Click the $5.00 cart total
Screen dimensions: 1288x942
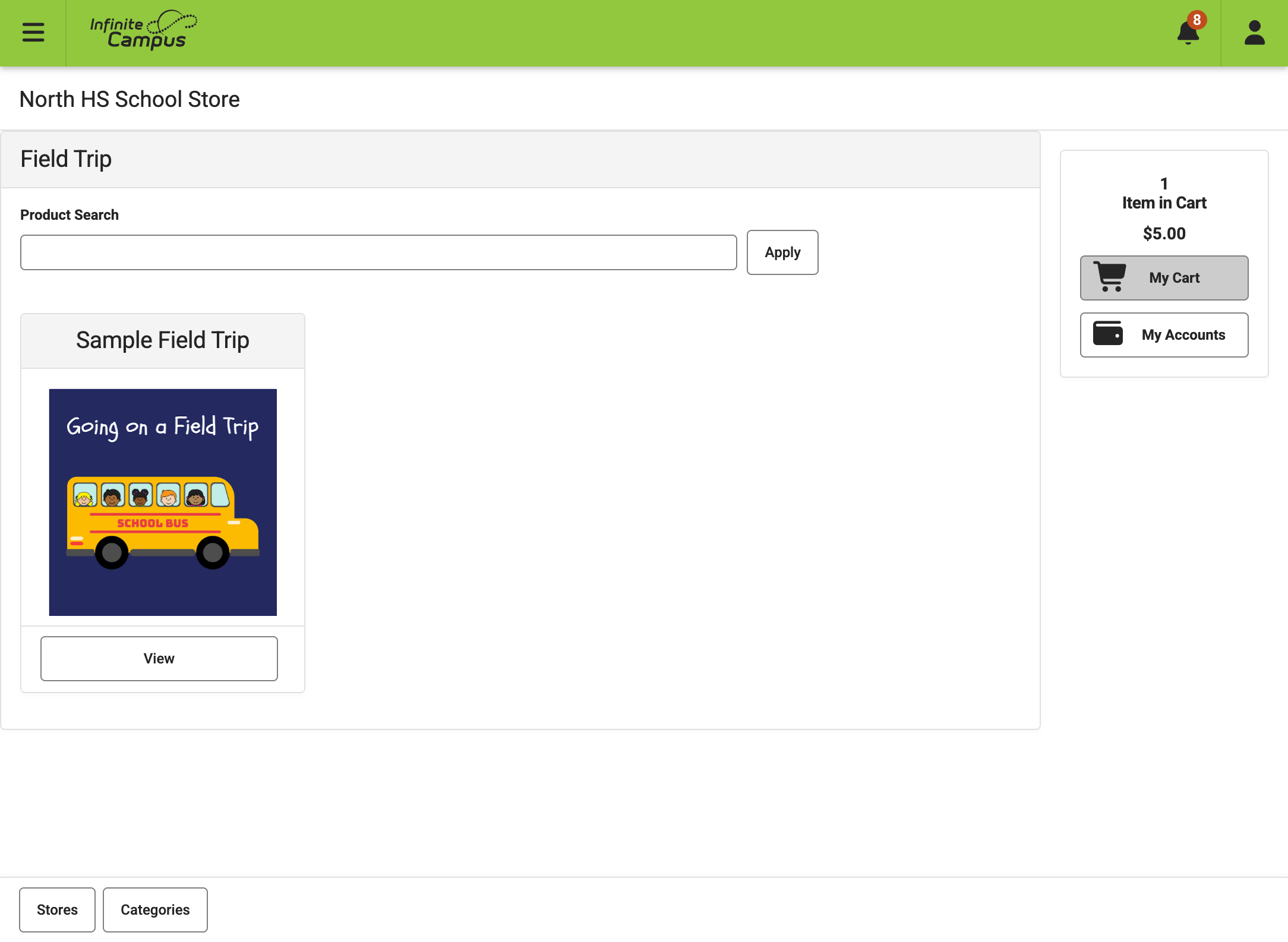pos(1164,233)
